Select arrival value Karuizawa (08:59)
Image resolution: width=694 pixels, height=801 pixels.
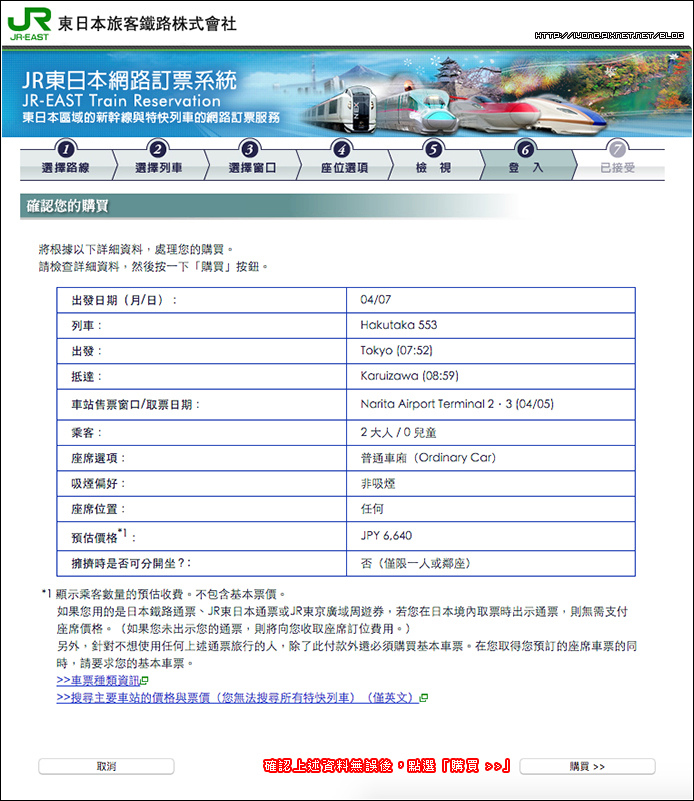(x=409, y=376)
